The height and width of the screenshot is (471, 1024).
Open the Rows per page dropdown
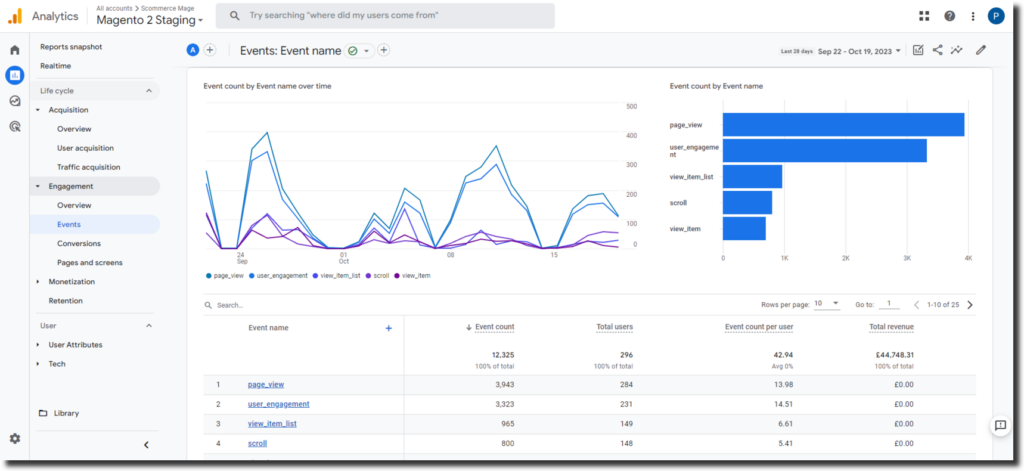tap(825, 304)
